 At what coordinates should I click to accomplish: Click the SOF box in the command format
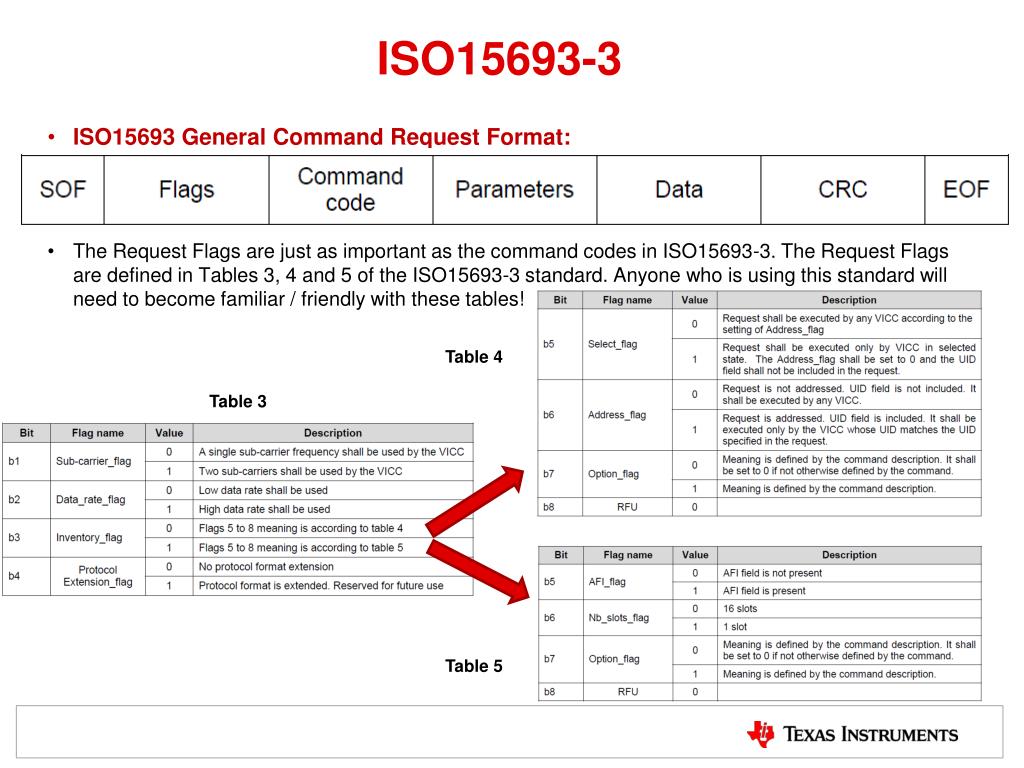click(x=61, y=189)
